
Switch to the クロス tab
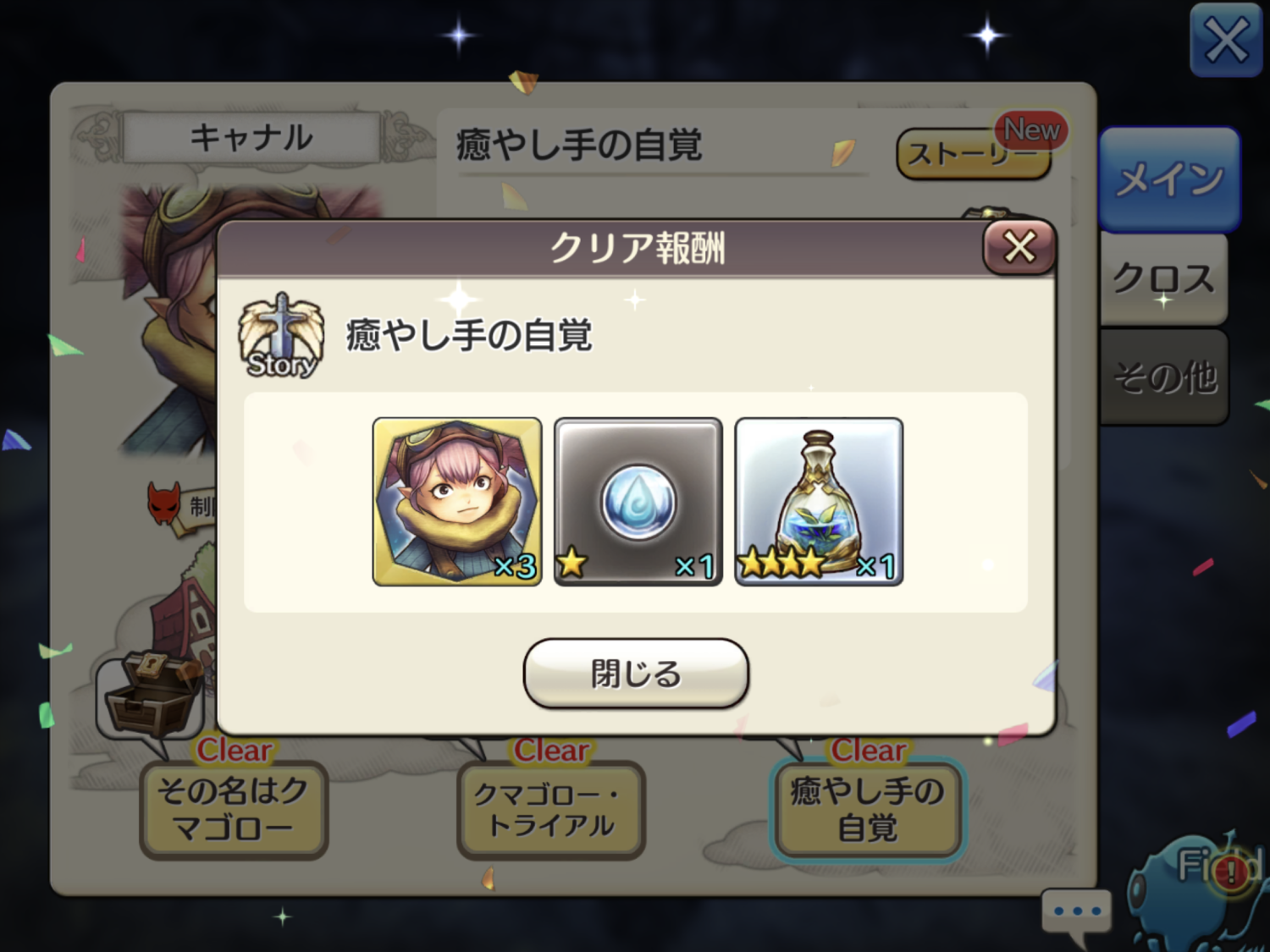coord(1164,278)
